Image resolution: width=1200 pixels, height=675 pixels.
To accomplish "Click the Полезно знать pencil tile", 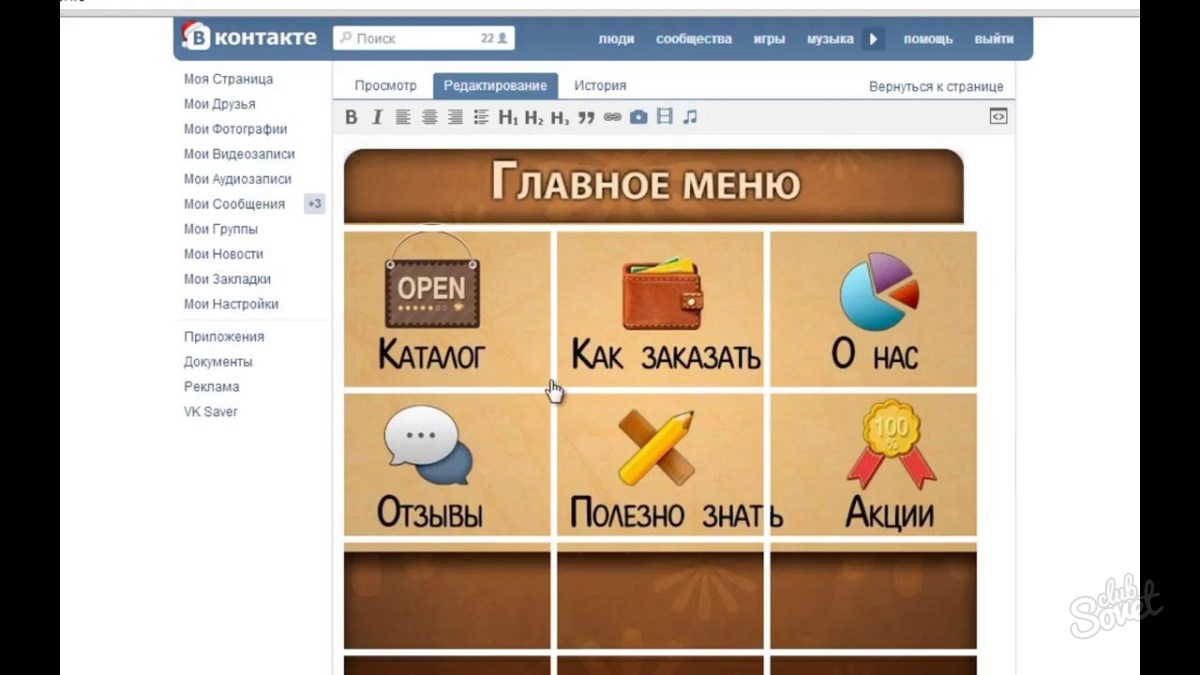I will point(660,465).
